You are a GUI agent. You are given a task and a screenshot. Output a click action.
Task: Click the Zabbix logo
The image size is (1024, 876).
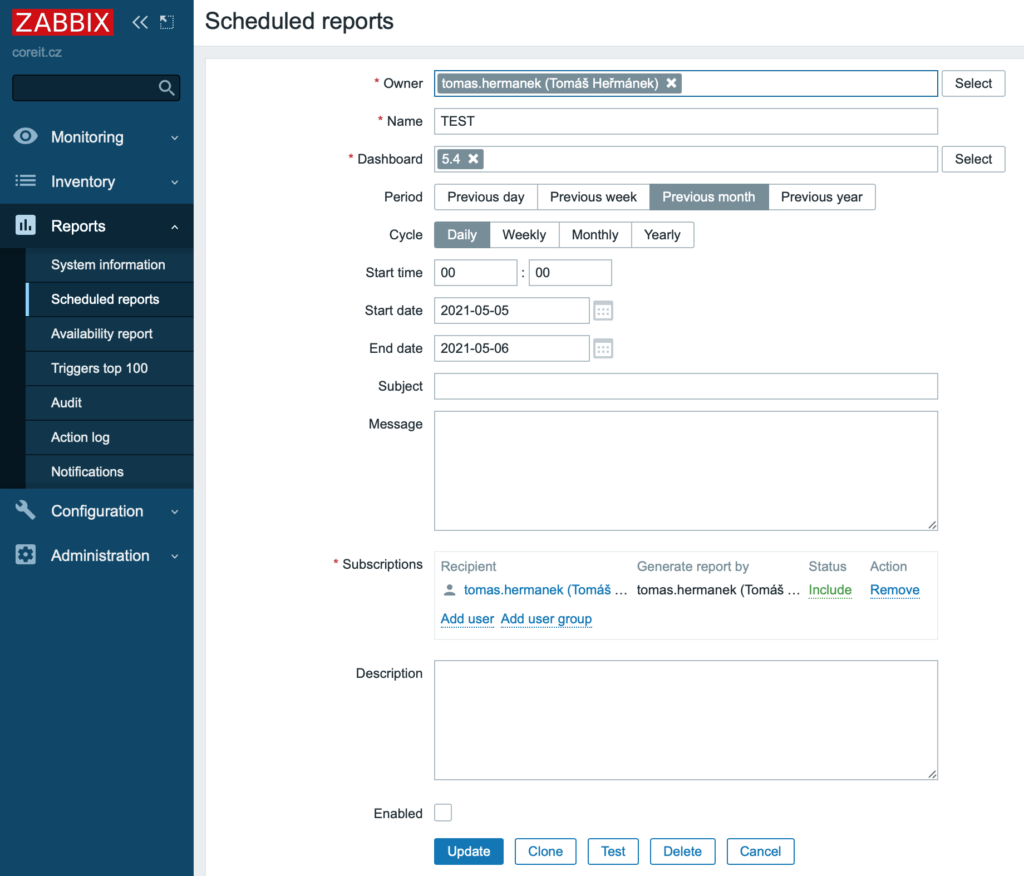[63, 22]
